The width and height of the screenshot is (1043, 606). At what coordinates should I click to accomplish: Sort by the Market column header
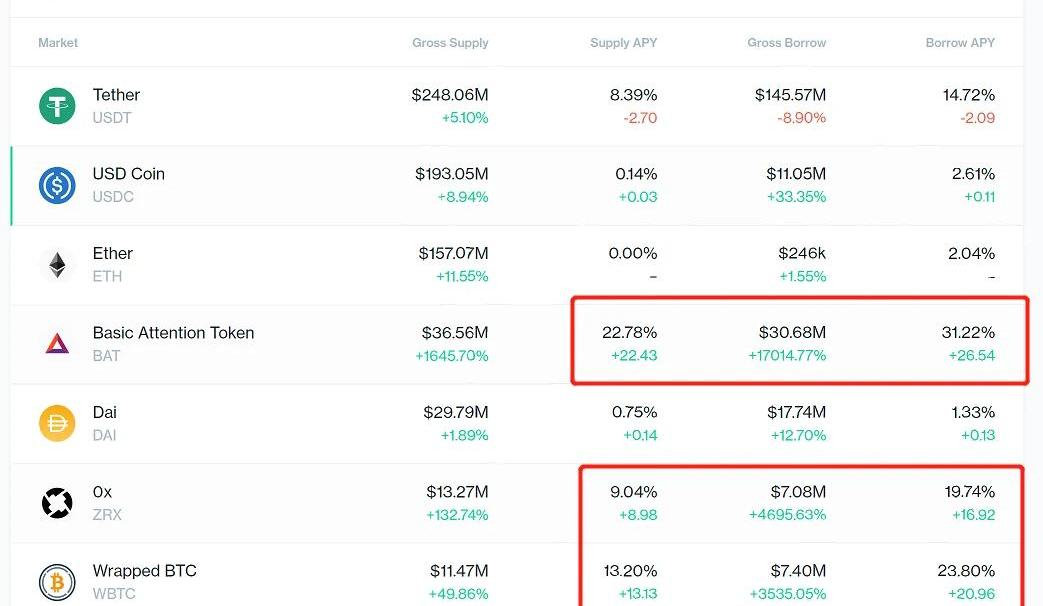tap(58, 43)
